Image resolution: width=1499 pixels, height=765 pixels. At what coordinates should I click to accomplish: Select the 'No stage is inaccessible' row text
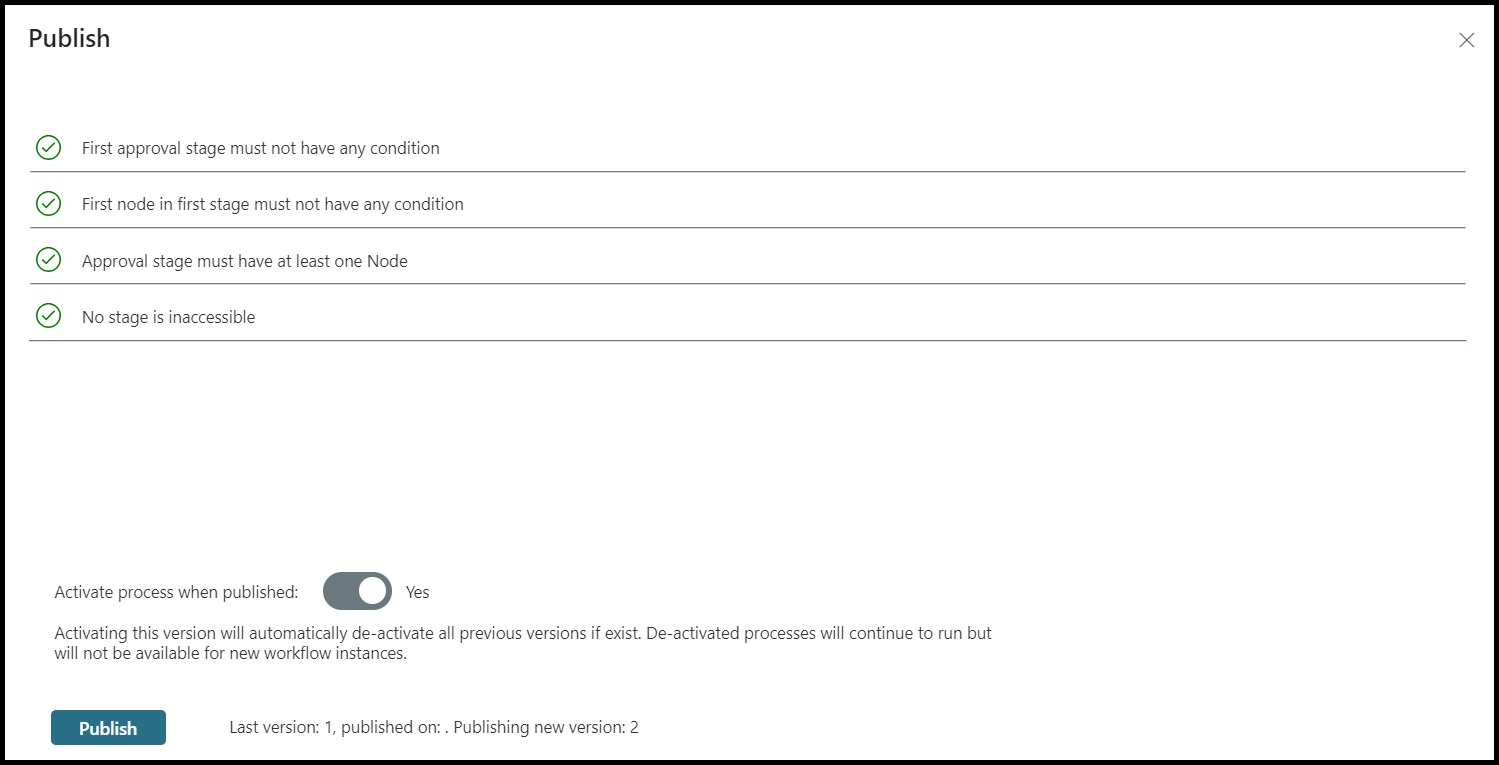[168, 317]
